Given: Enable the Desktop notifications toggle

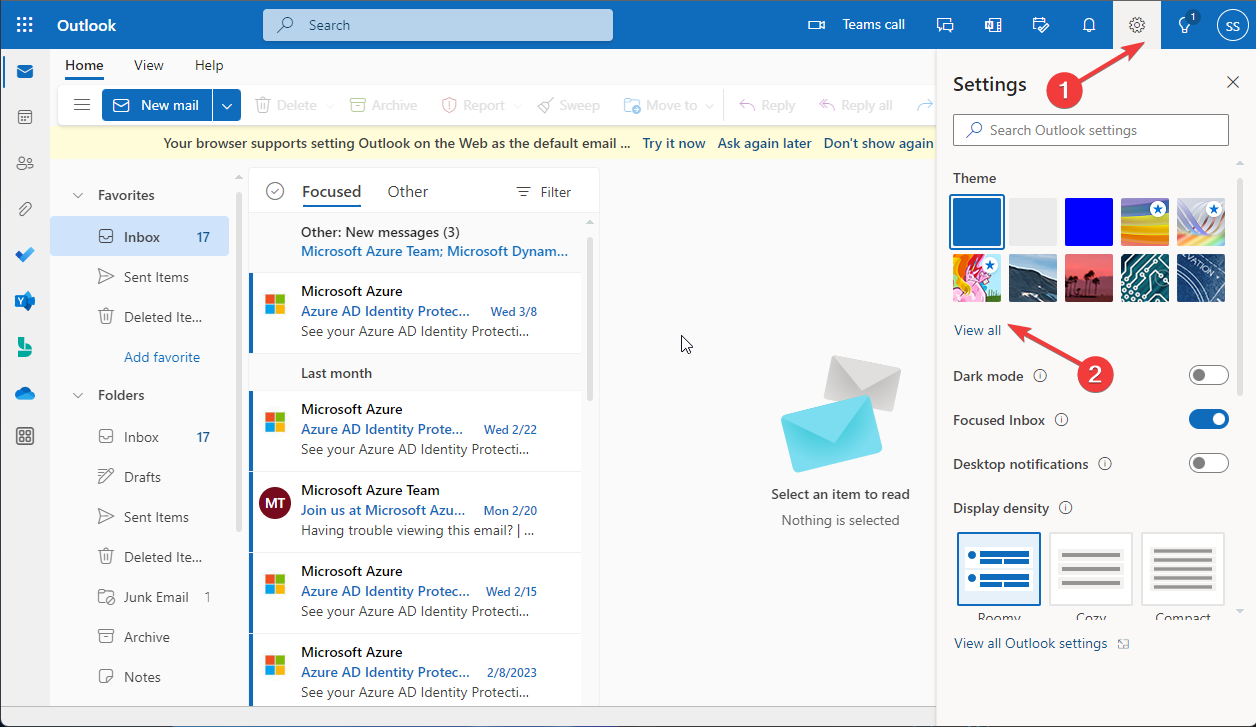Looking at the screenshot, I should 1208,464.
